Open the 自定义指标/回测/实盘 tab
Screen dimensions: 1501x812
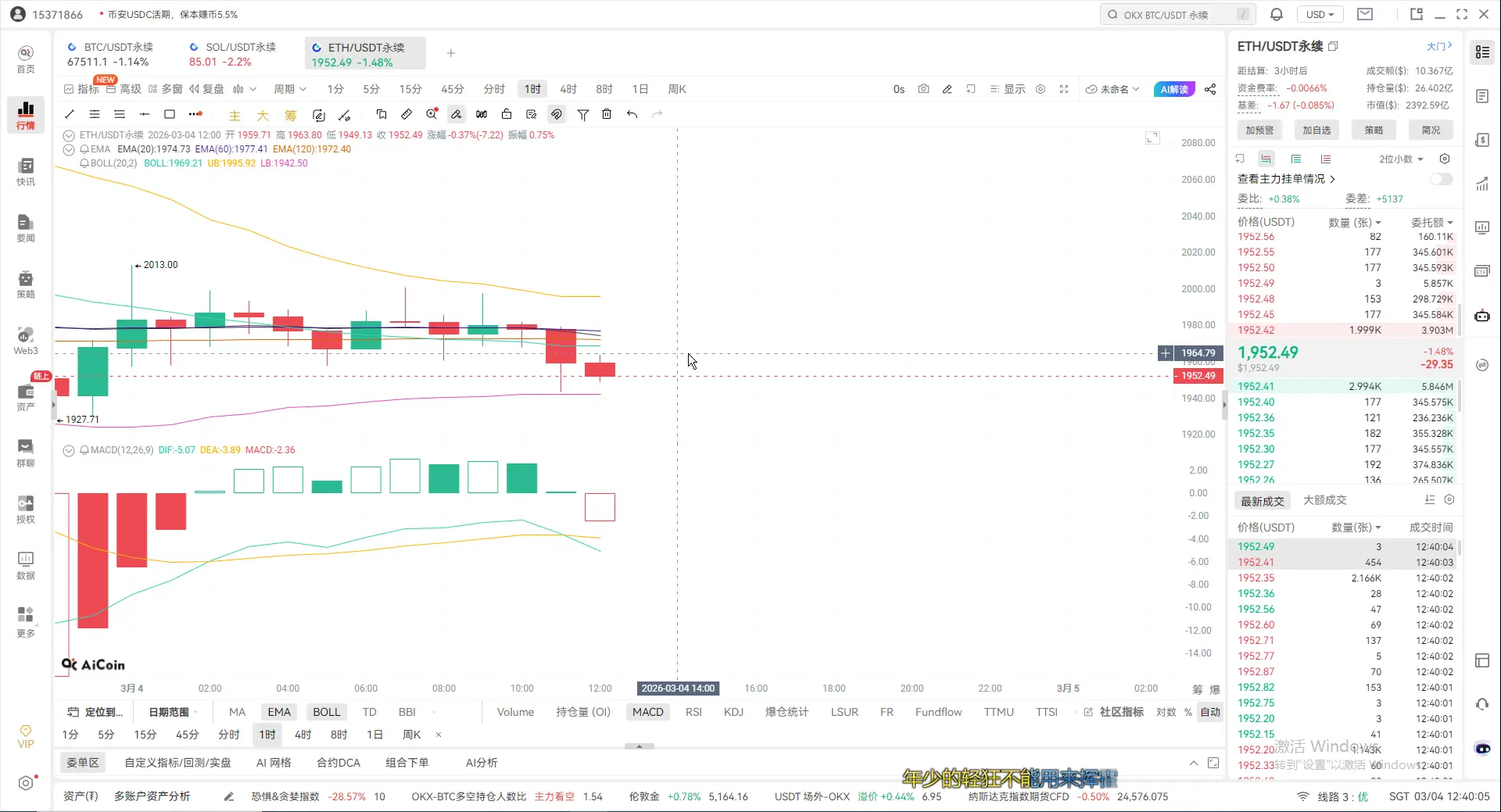click(x=178, y=763)
